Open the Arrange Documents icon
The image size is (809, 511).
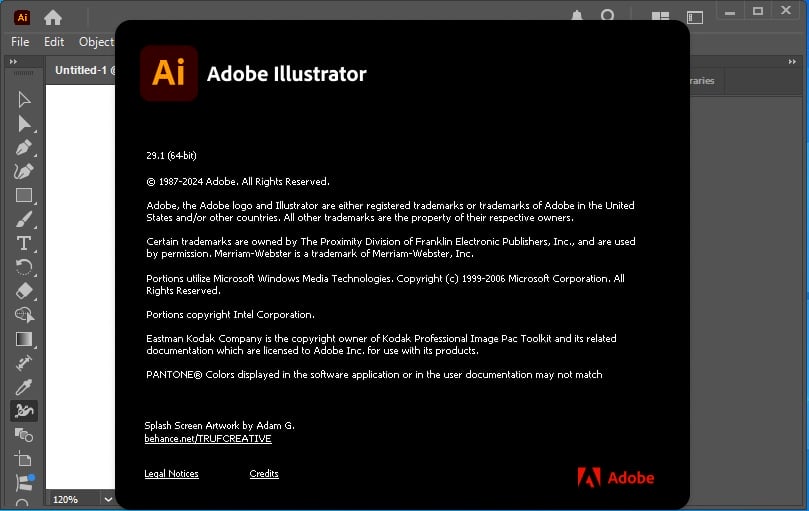660,17
